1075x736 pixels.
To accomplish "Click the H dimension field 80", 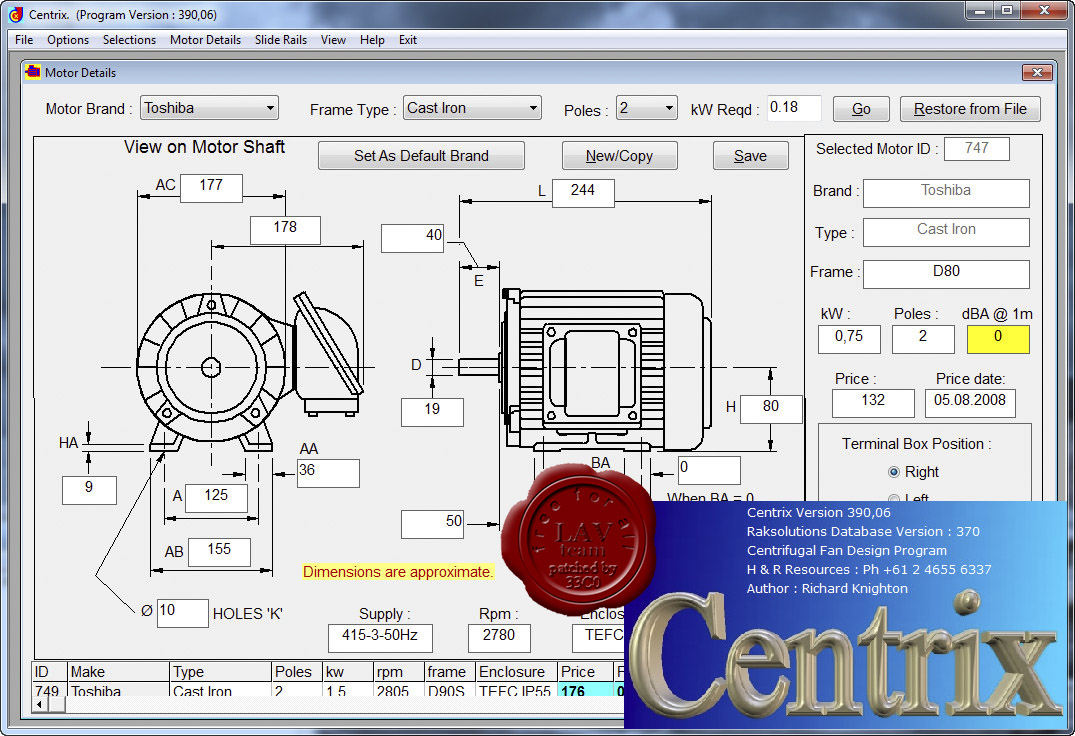I will [x=771, y=408].
